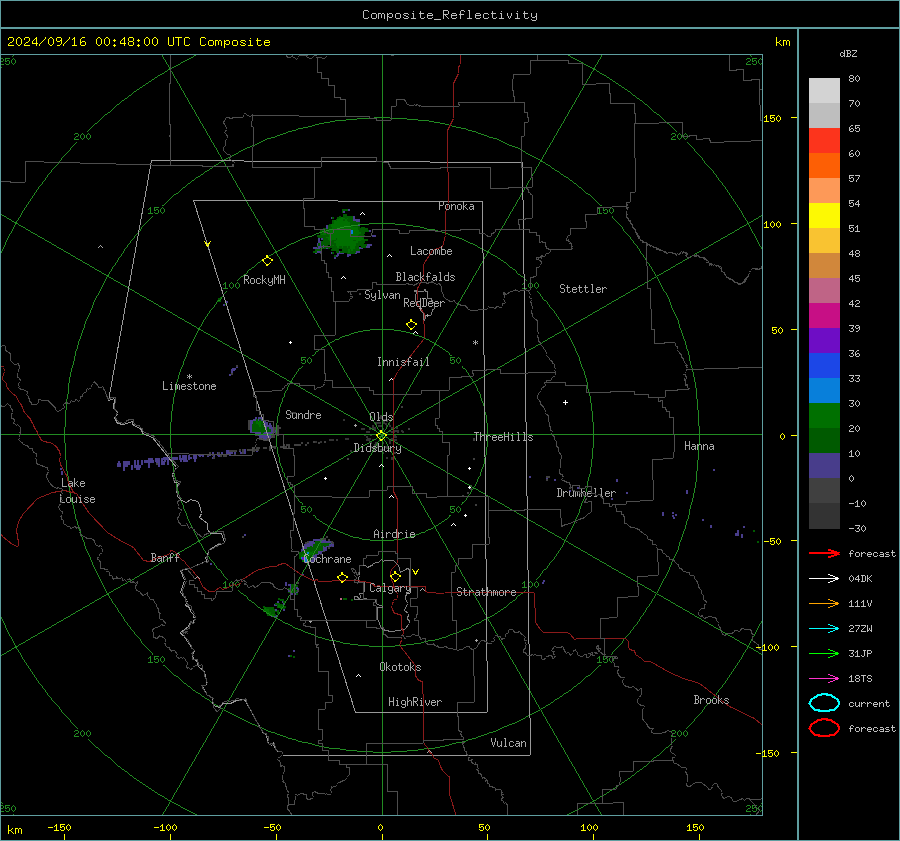The width and height of the screenshot is (900, 841).
Task: Click the 'Limestone' label
Action: (189, 386)
